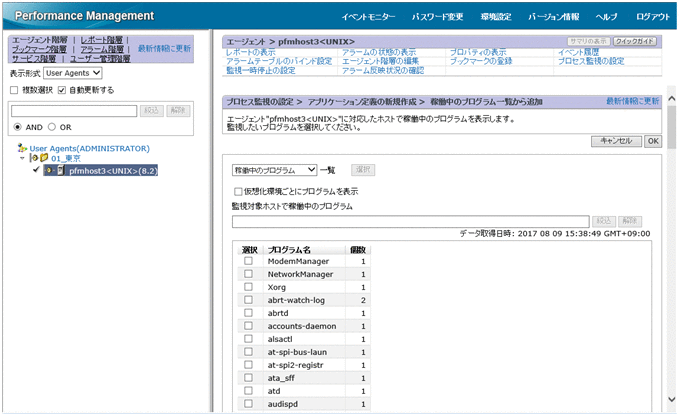
Task: Open the アラームの状態の表示 link
Action: click(379, 52)
